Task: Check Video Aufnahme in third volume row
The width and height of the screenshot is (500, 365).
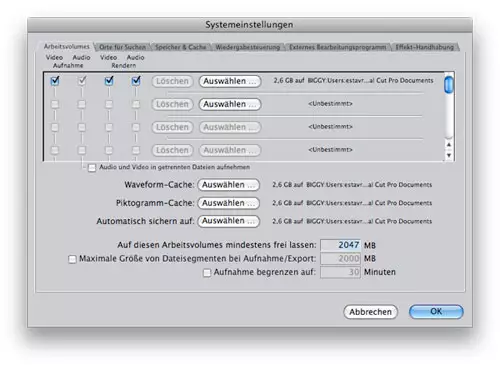Action: point(55,127)
